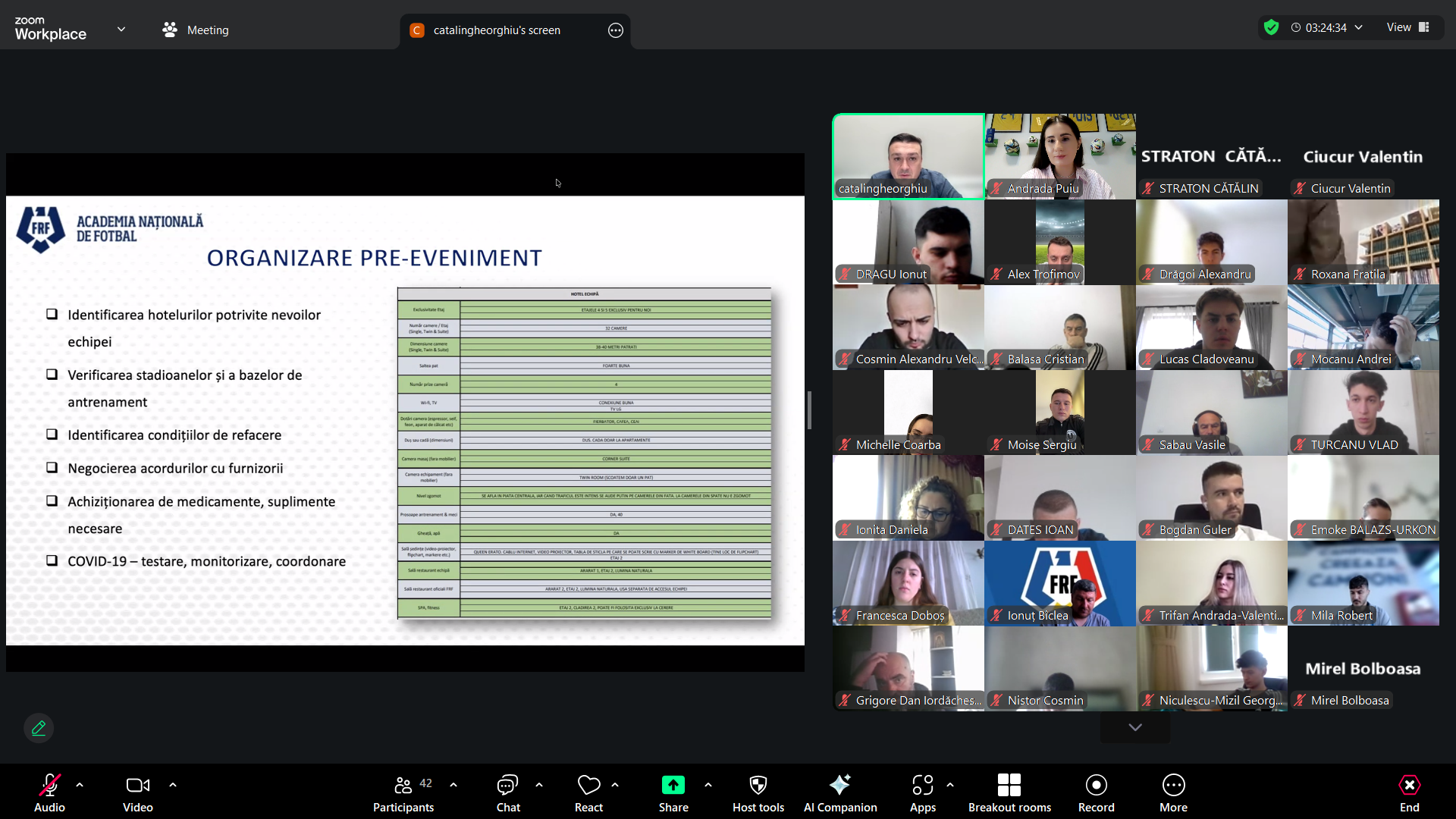
Task: Open Breakout rooms icon
Action: tap(1009, 786)
